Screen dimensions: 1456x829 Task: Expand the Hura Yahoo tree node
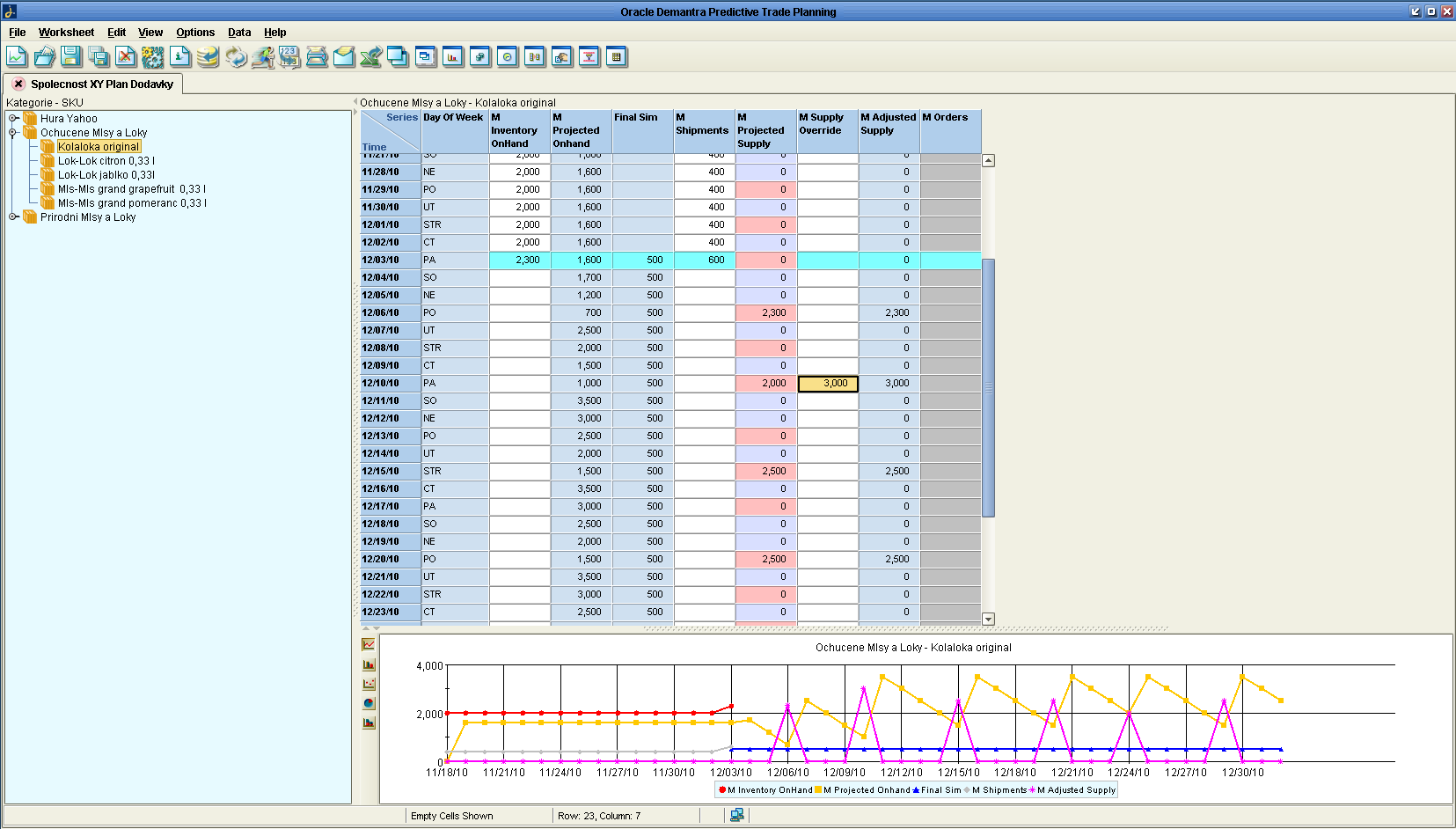tap(13, 118)
